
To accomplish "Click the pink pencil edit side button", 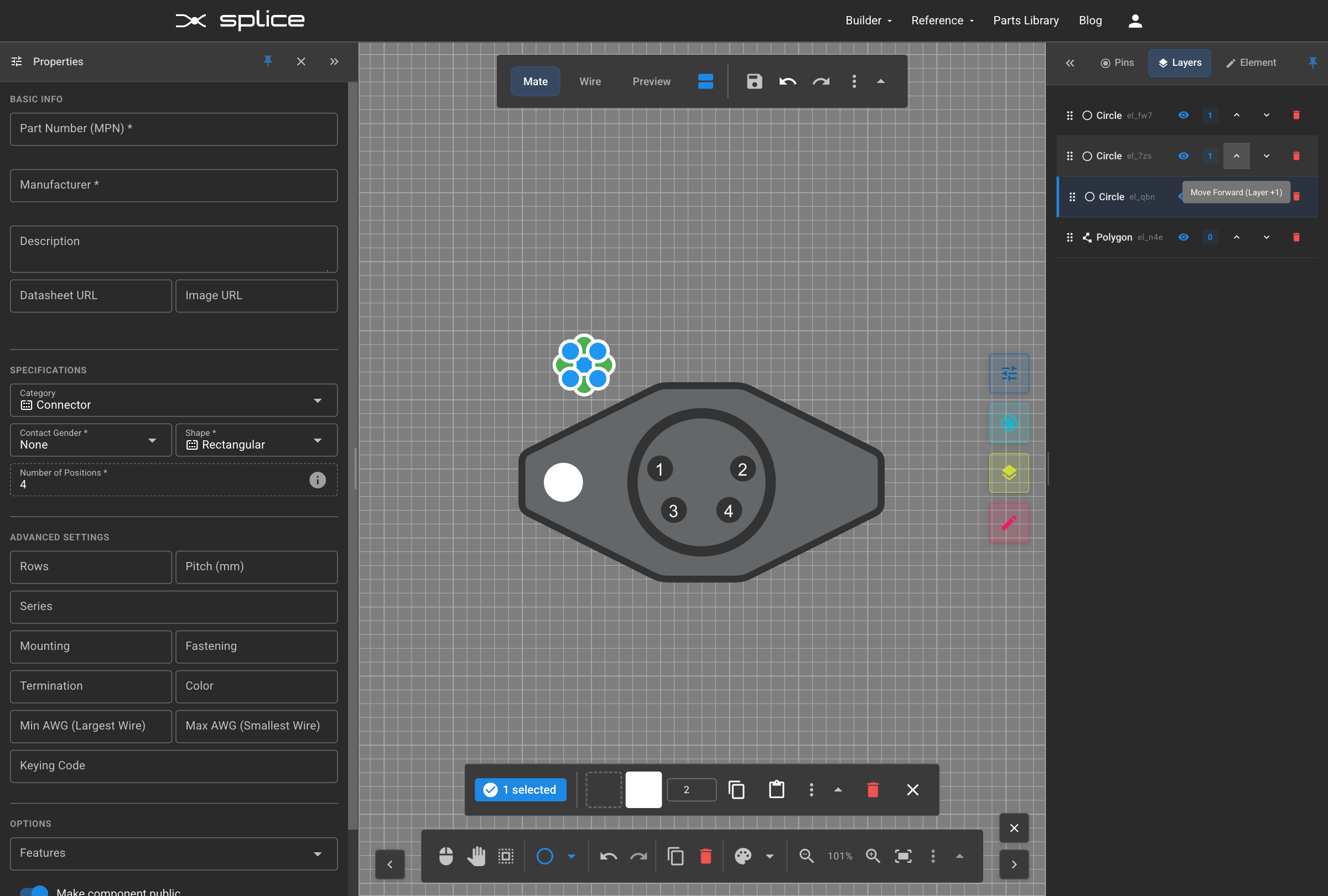I will 1009,523.
